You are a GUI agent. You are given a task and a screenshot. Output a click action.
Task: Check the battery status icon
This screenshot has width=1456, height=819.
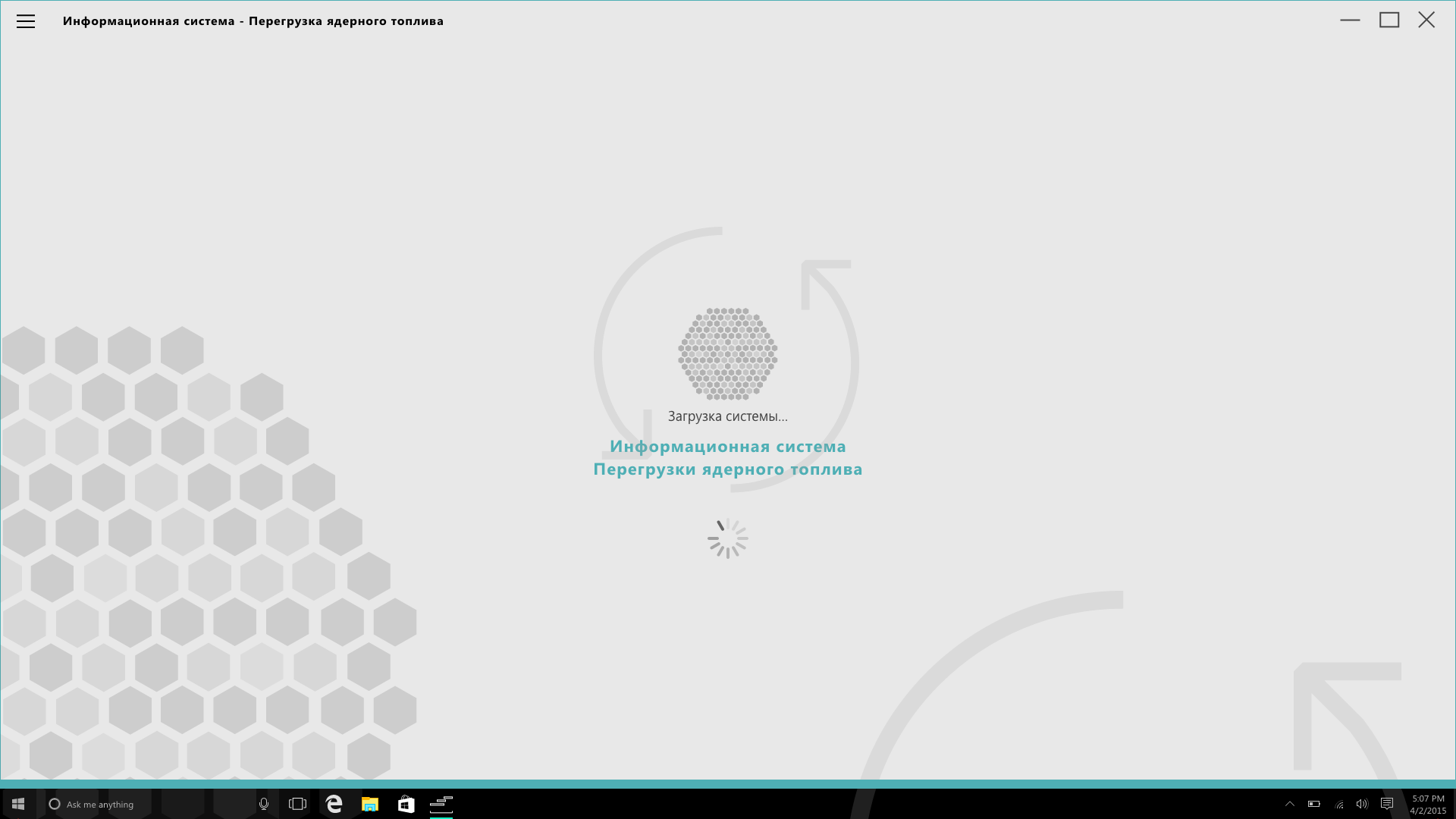coord(1314,804)
